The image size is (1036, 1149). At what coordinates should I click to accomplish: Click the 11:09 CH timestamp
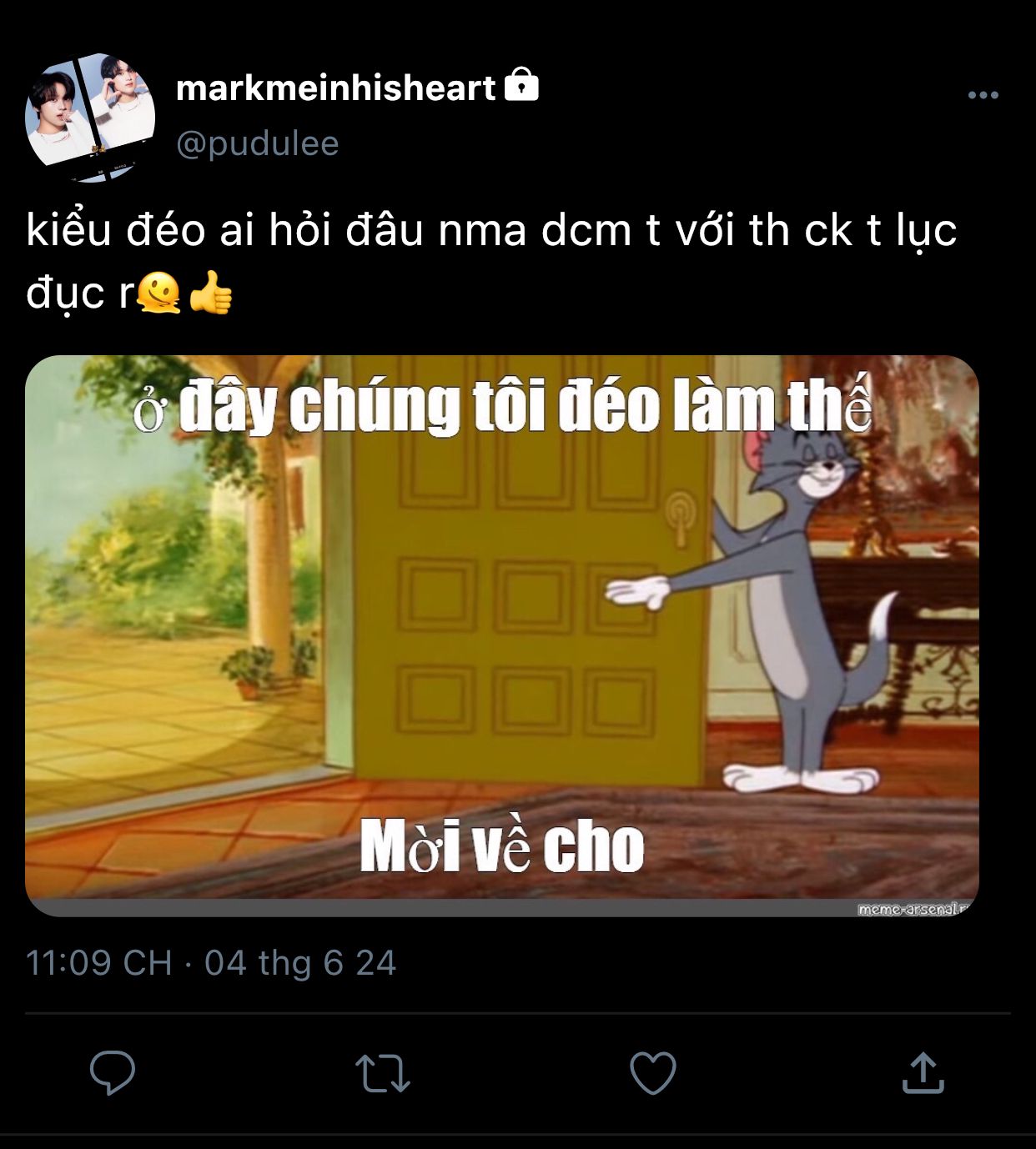99,963
